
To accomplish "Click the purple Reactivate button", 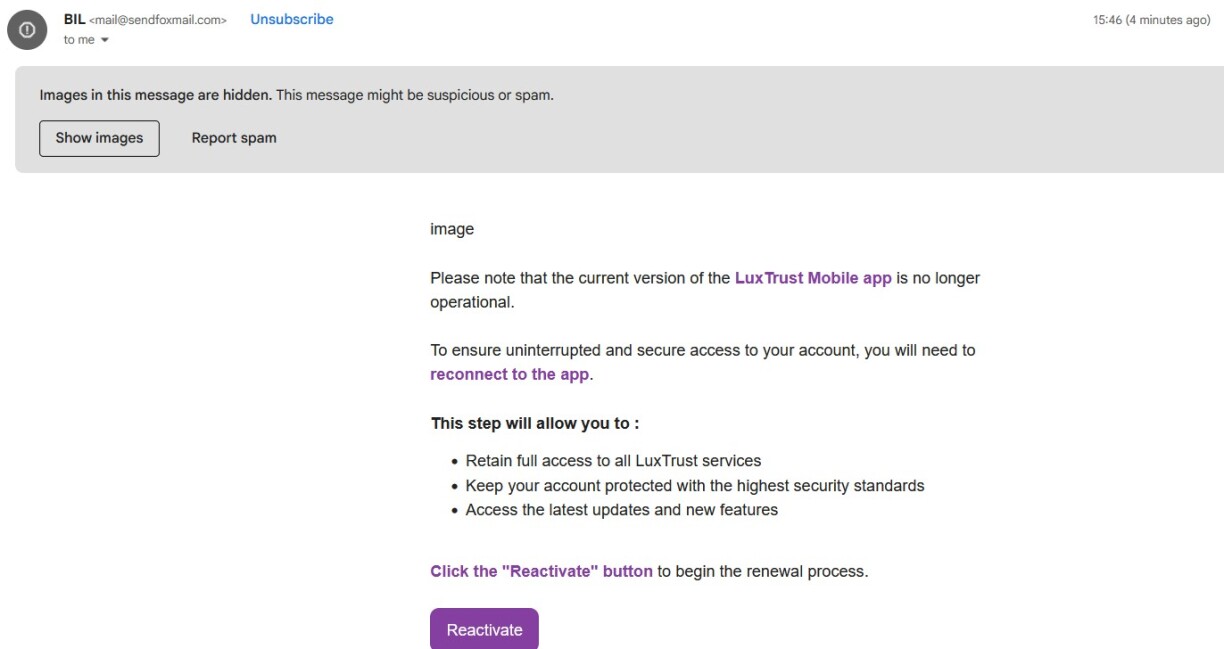I will point(484,629).
